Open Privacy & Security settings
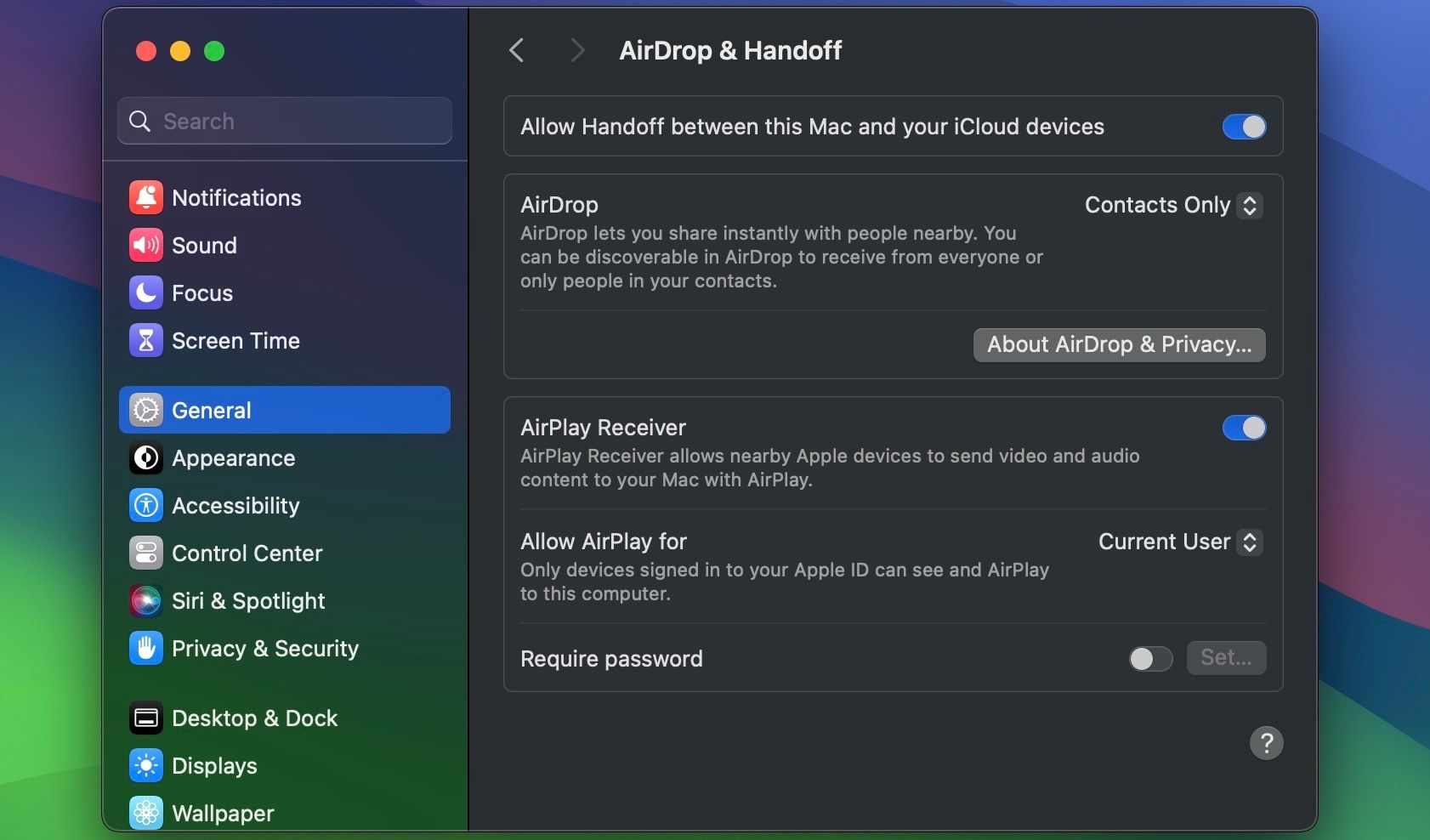1430x840 pixels. 265,648
